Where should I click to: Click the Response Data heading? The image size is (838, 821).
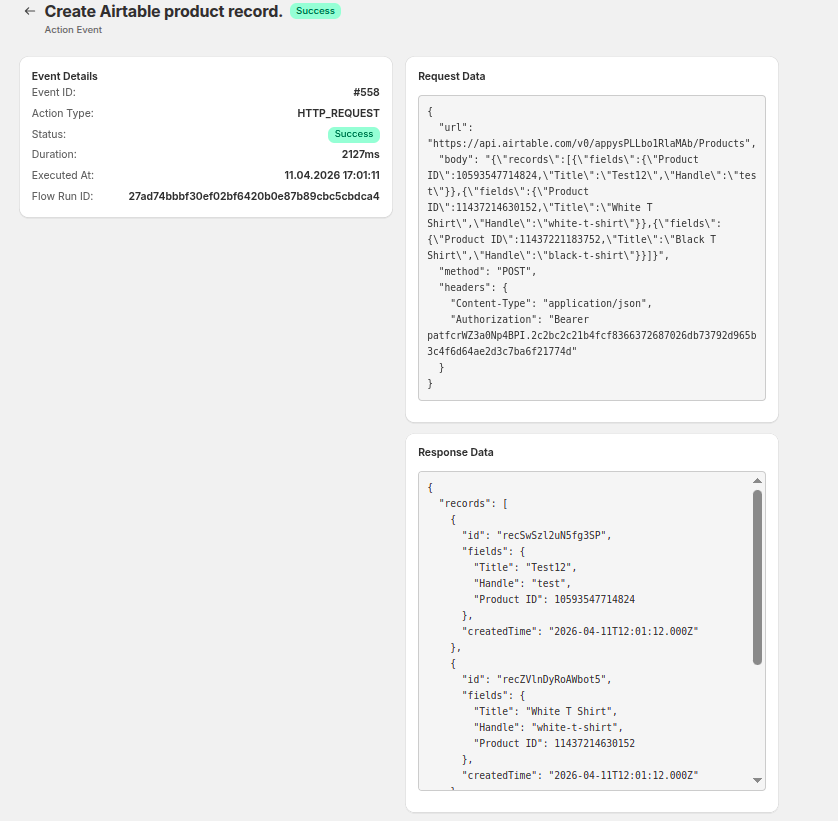point(456,452)
